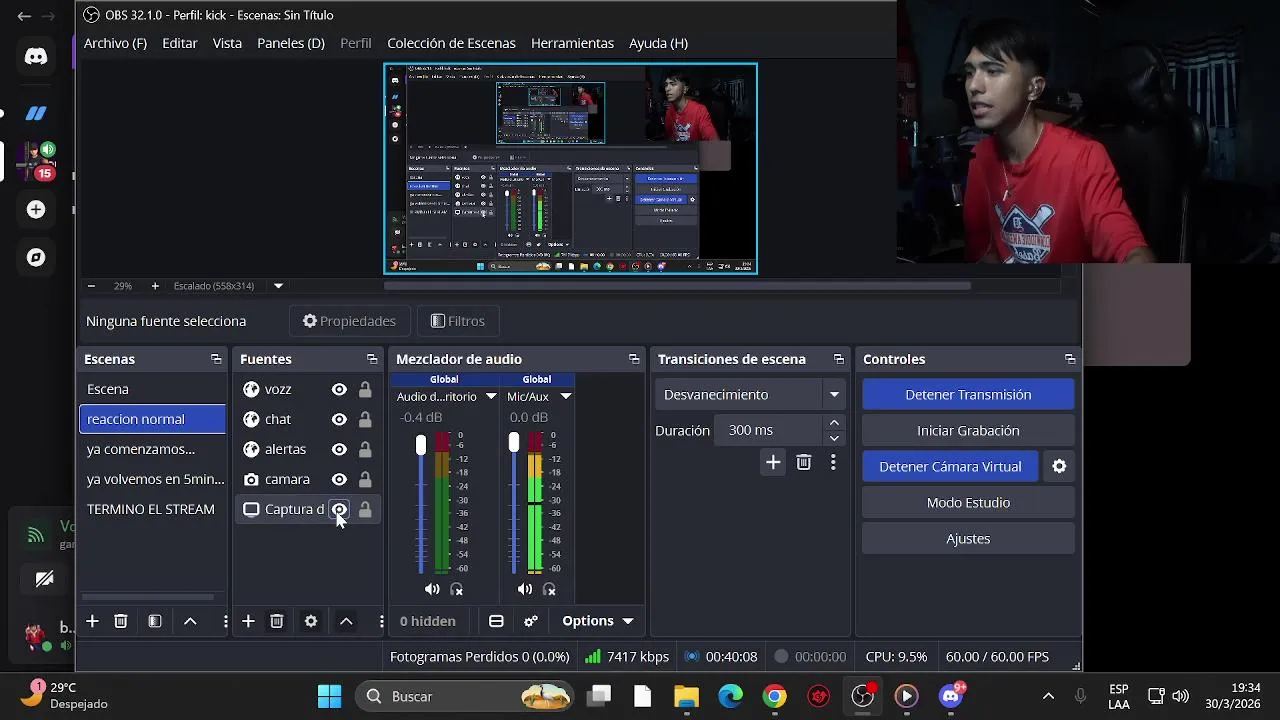Open Archivo menu
1280x720 pixels.
point(115,43)
